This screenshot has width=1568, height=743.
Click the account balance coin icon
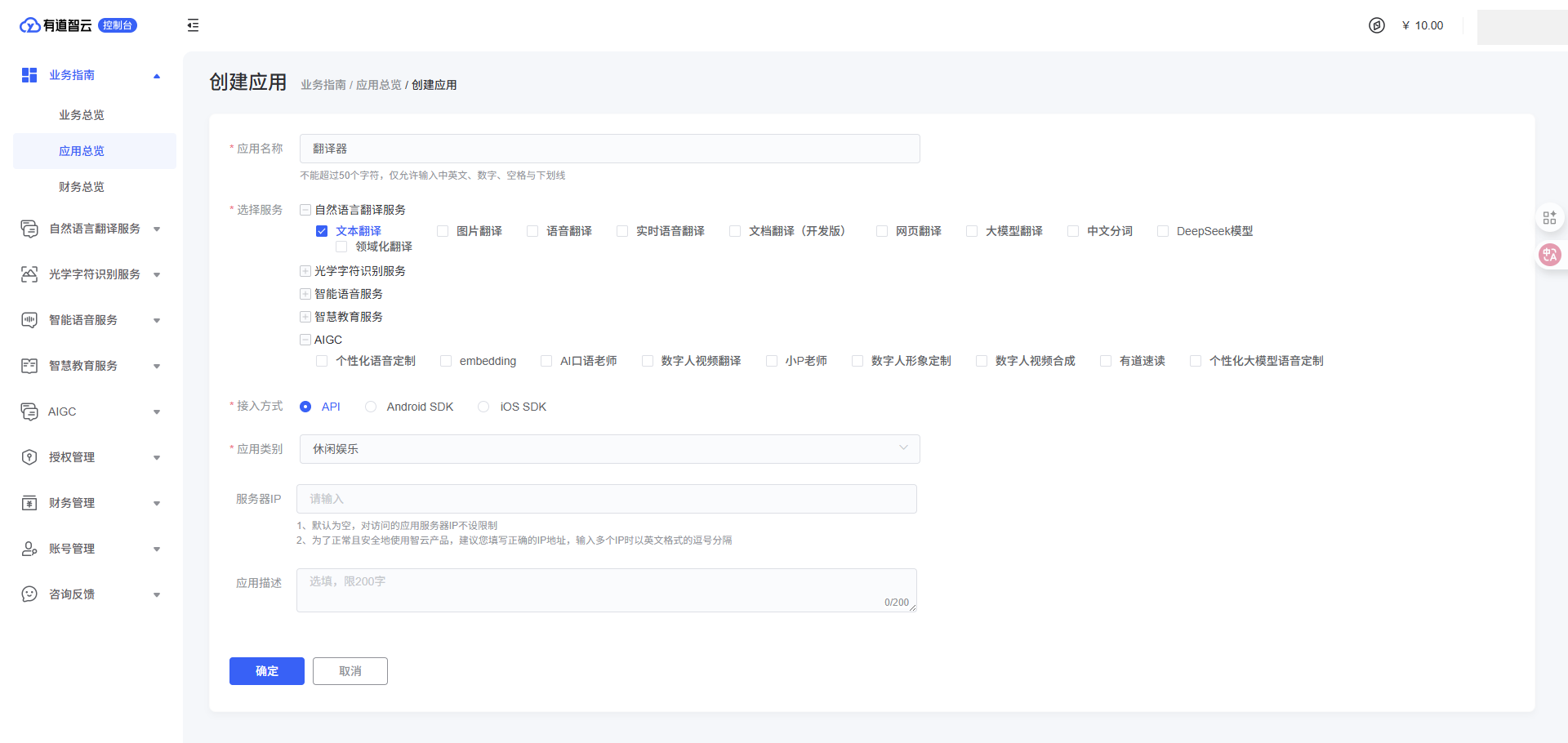1377,25
